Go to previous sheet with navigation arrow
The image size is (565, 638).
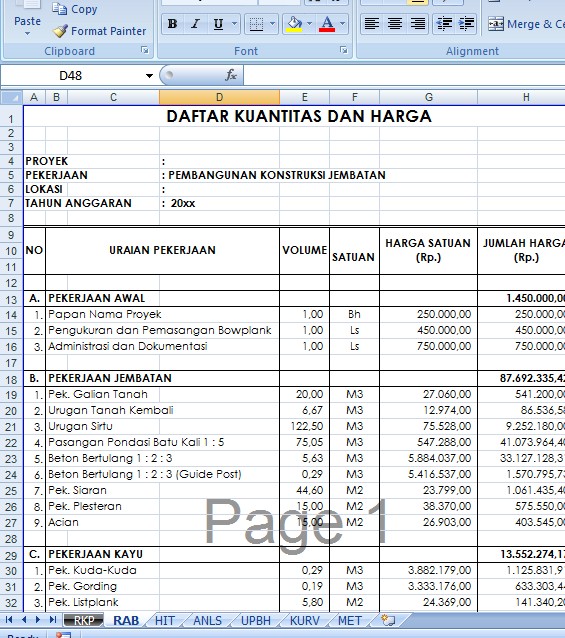point(24,620)
